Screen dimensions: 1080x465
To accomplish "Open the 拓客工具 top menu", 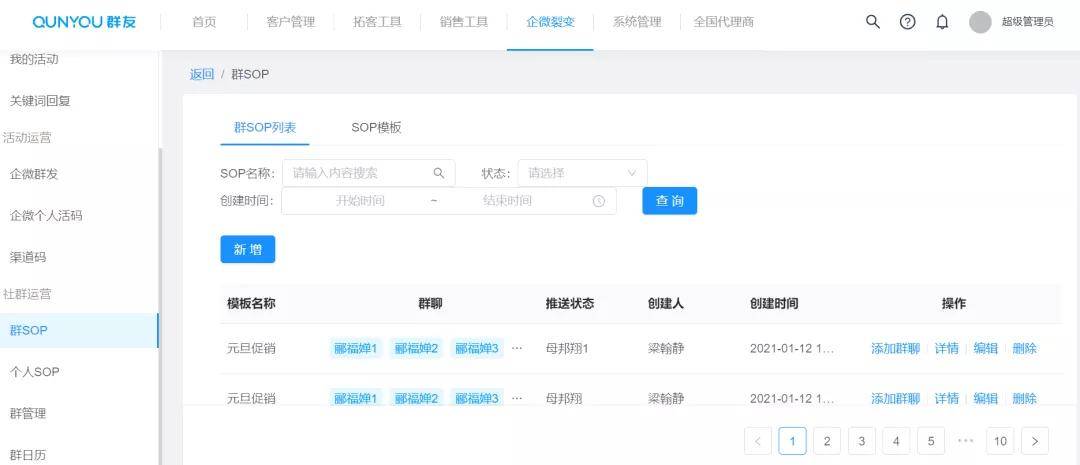I will (x=377, y=22).
